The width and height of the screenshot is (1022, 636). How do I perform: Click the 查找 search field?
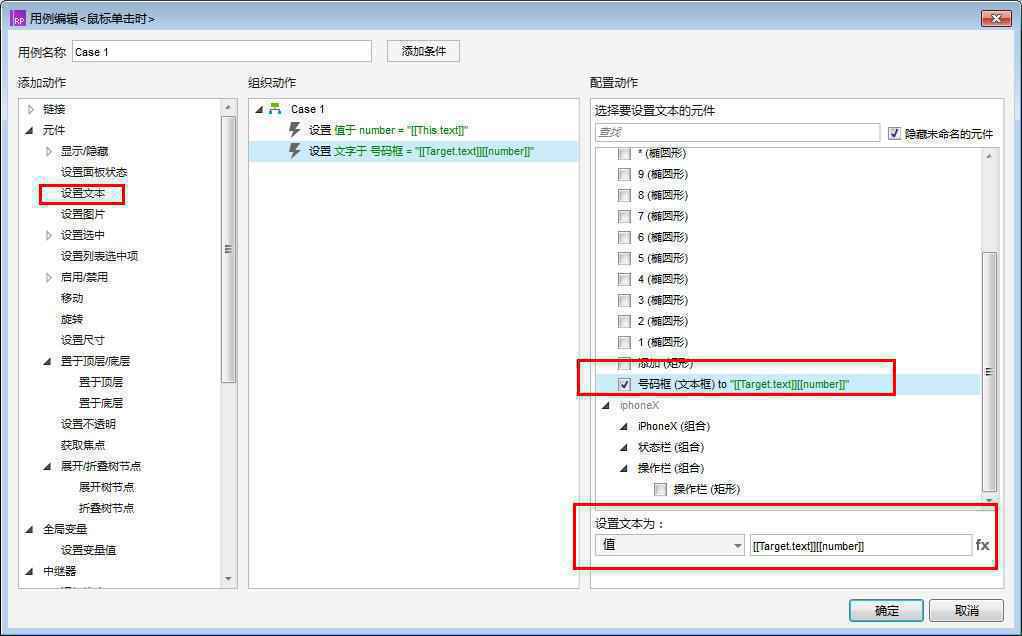click(x=737, y=132)
